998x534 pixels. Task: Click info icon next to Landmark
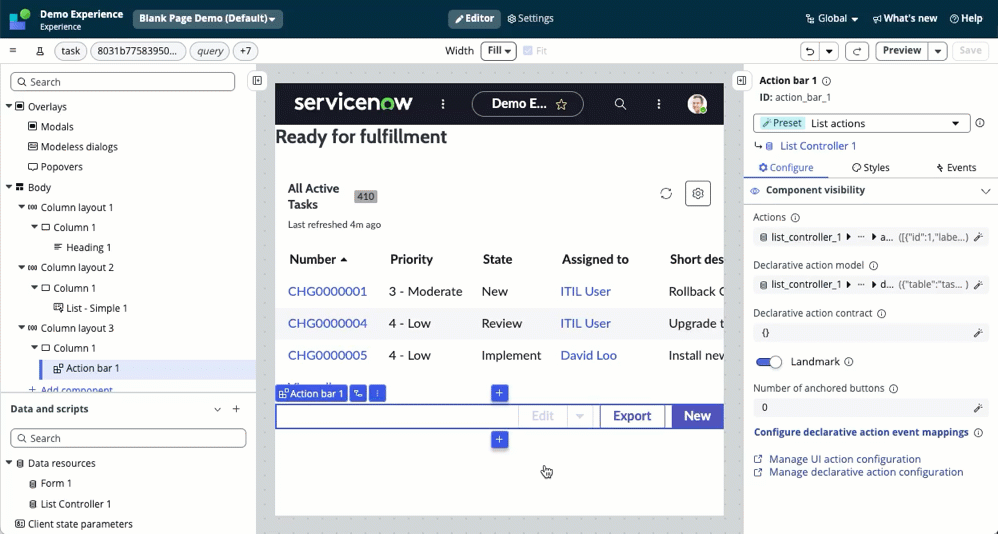tap(848, 362)
